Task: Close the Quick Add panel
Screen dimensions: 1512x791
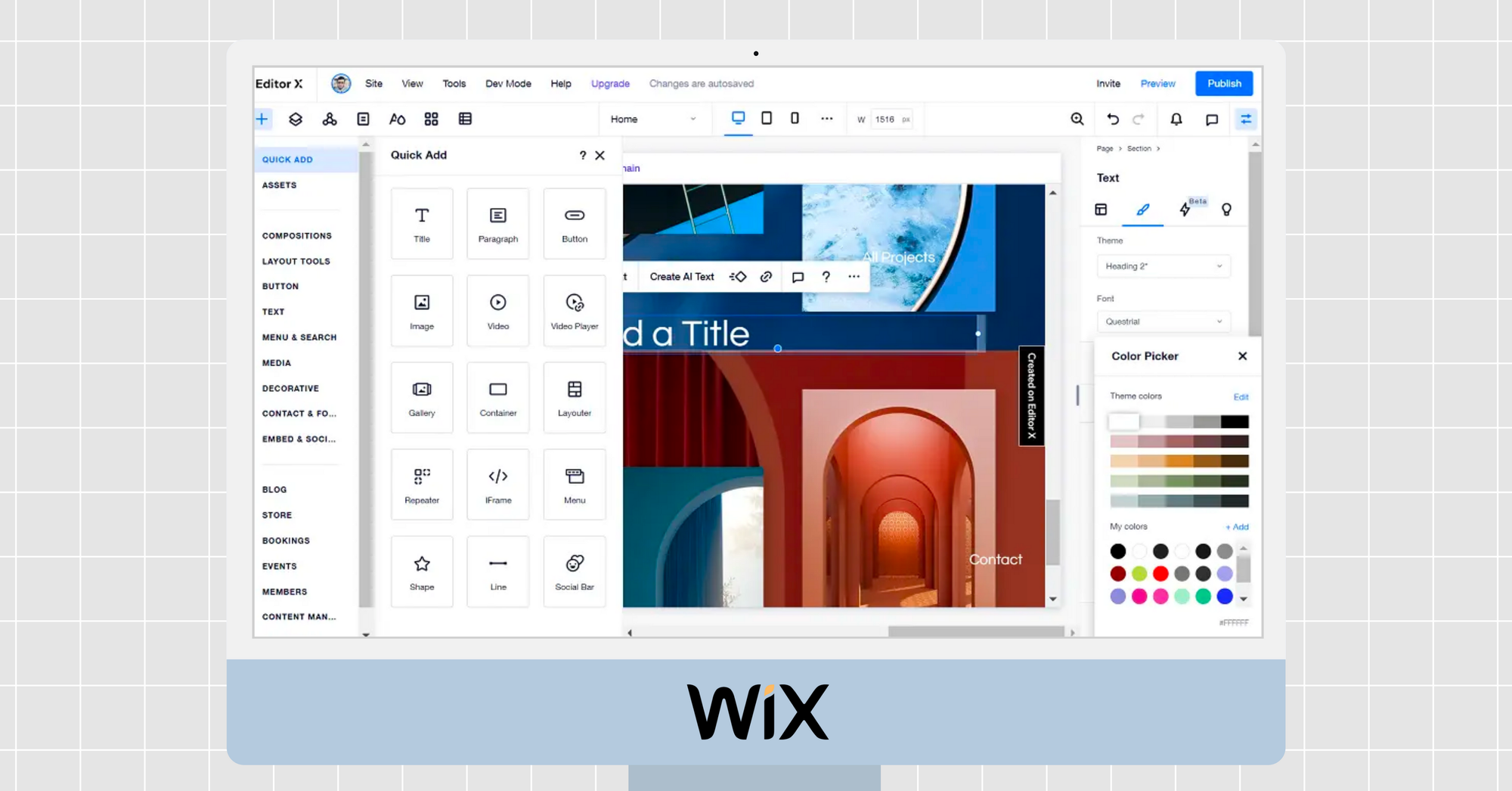Action: [x=600, y=155]
